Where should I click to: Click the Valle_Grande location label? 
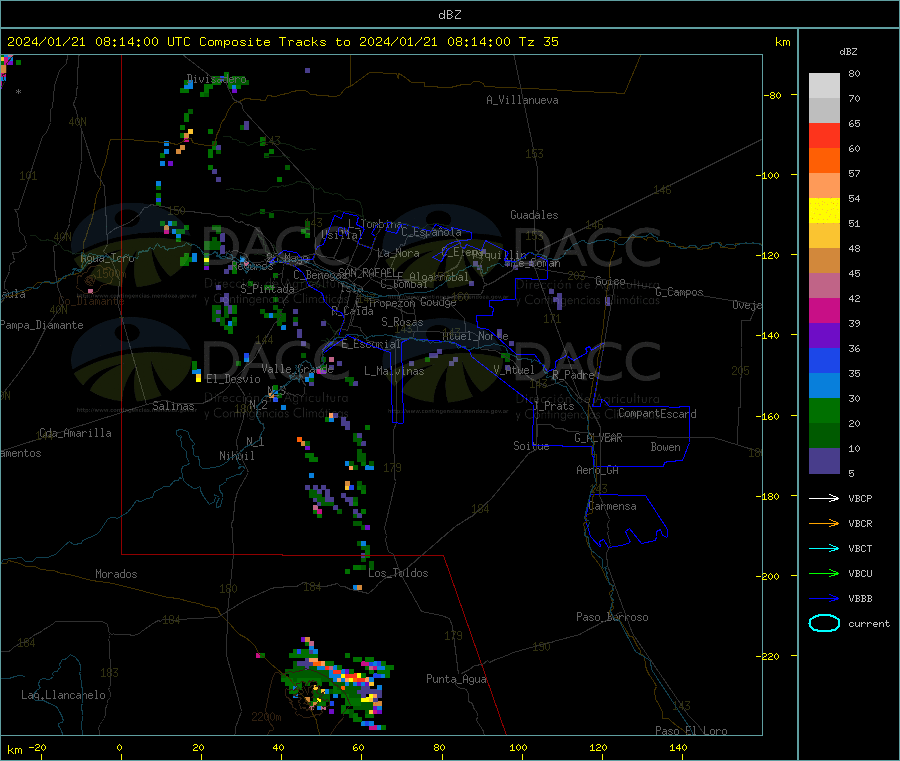coord(297,368)
